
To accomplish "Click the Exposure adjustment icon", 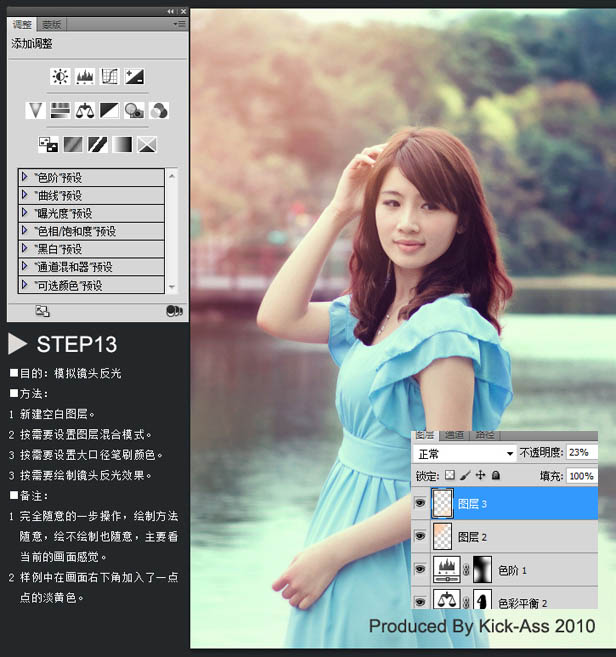I will pos(133,76).
